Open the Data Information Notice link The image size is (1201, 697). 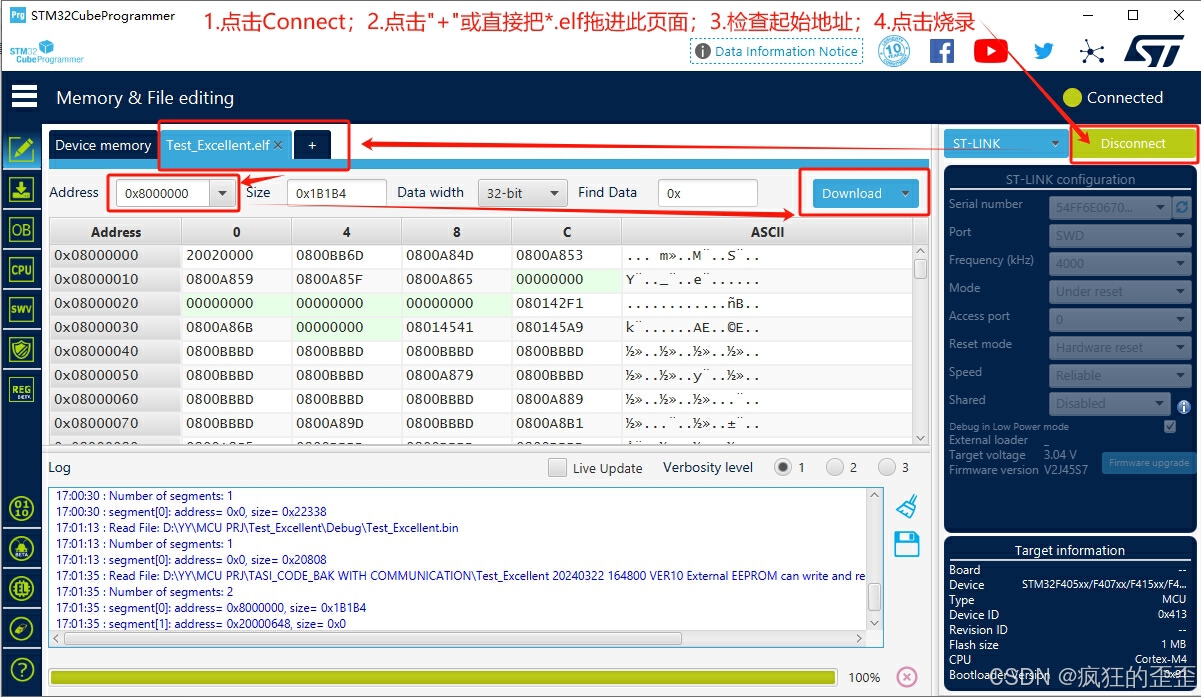[x=777, y=51]
